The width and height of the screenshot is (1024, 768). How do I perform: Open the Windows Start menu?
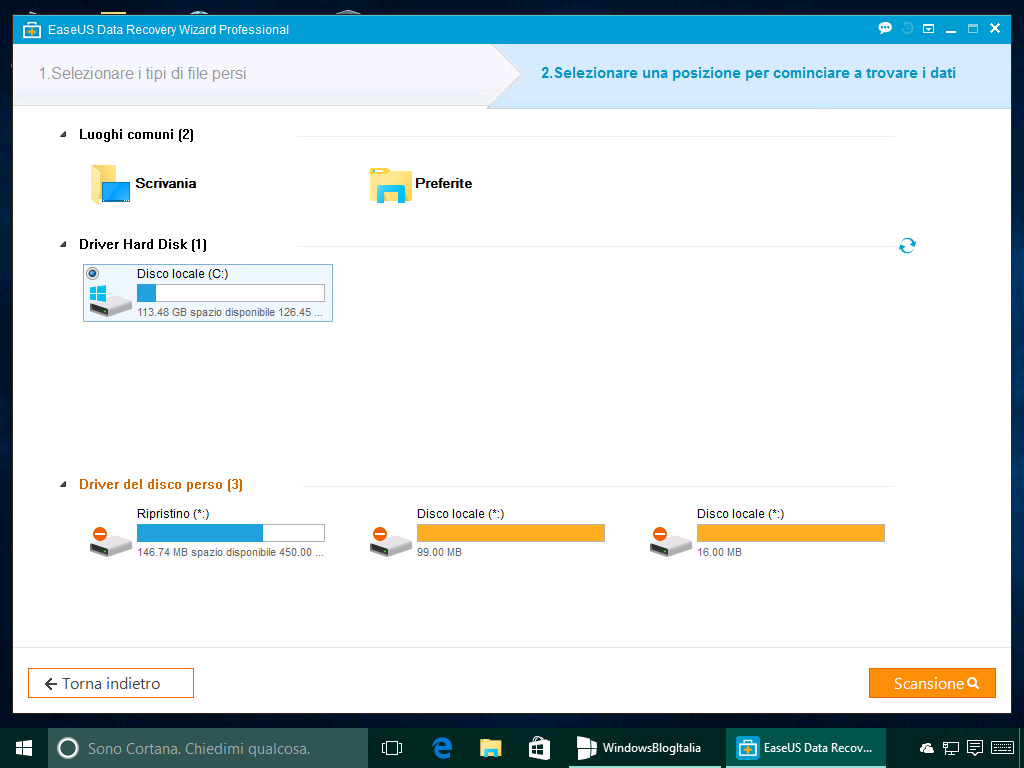(24, 748)
